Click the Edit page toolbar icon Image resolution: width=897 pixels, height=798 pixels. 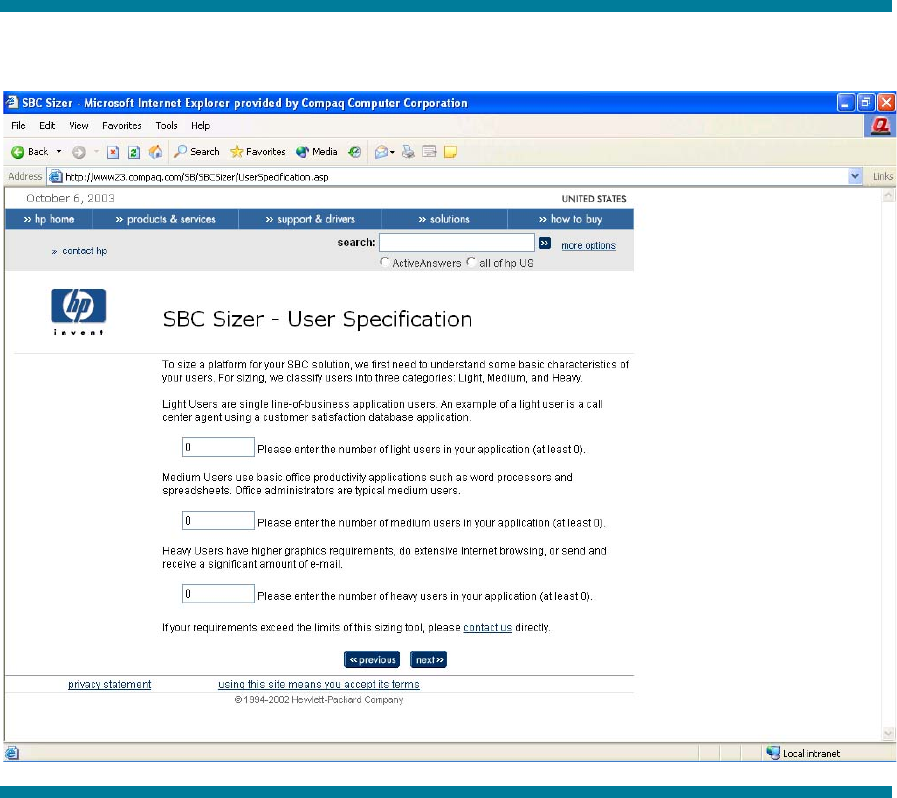pyautogui.click(x=429, y=152)
